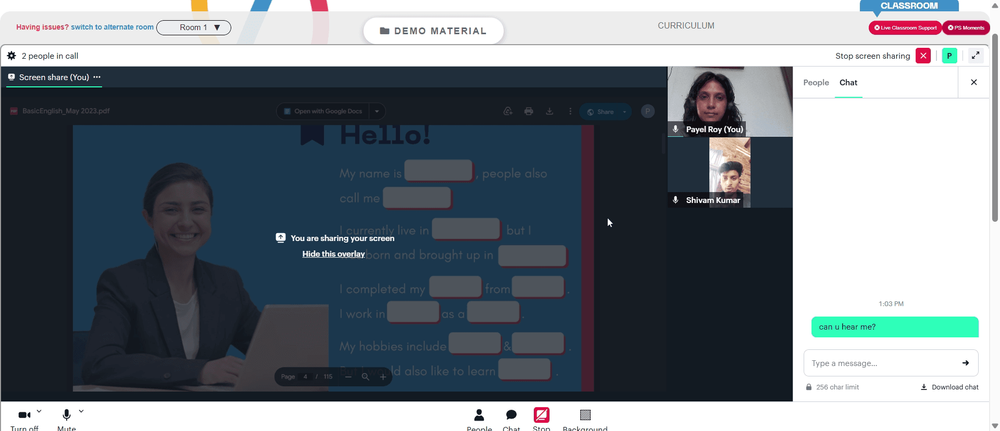Zoom out PDF with minus icon
The image size is (1000, 431).
coord(348,377)
